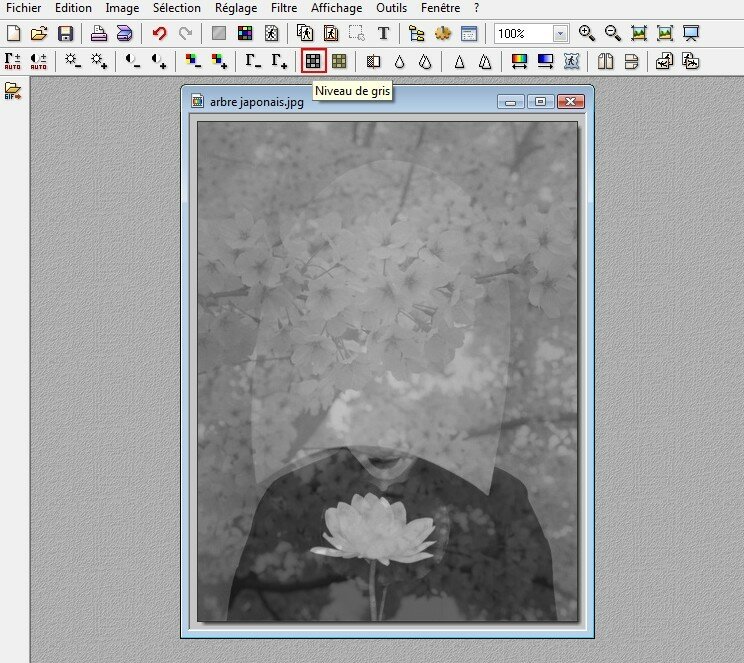Open the Réglage menu

236,8
